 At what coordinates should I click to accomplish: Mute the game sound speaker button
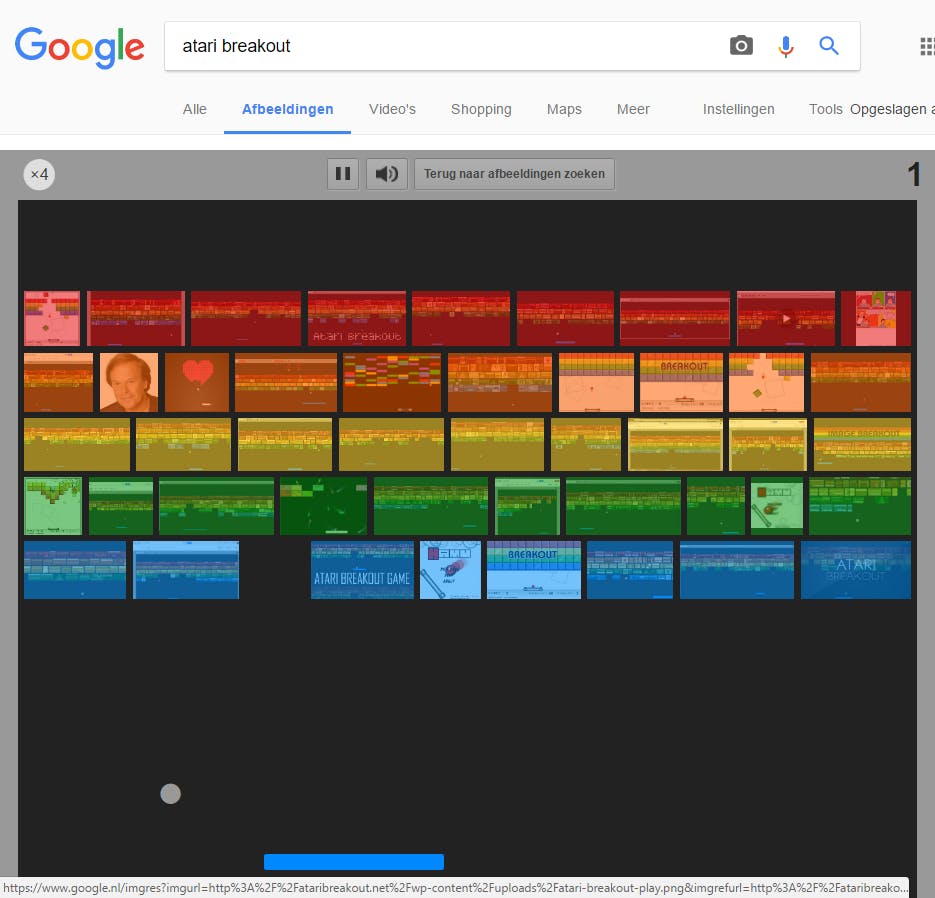coord(387,174)
